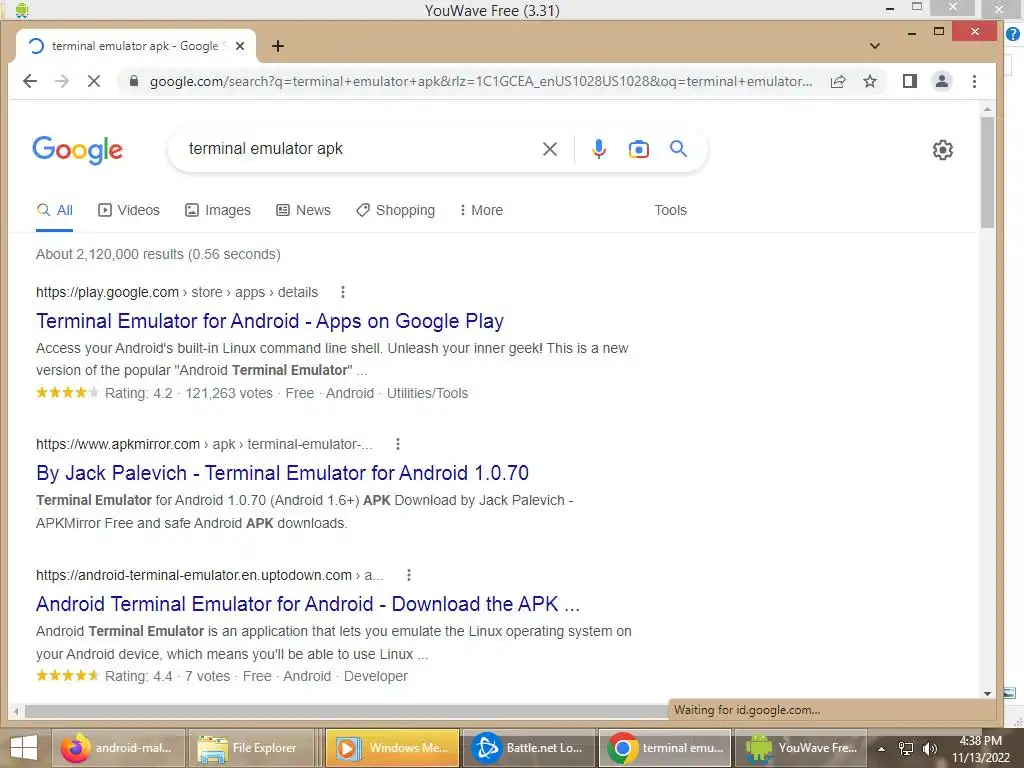Show hidden system tray icons
This screenshot has width=1024, height=768.
click(881, 748)
